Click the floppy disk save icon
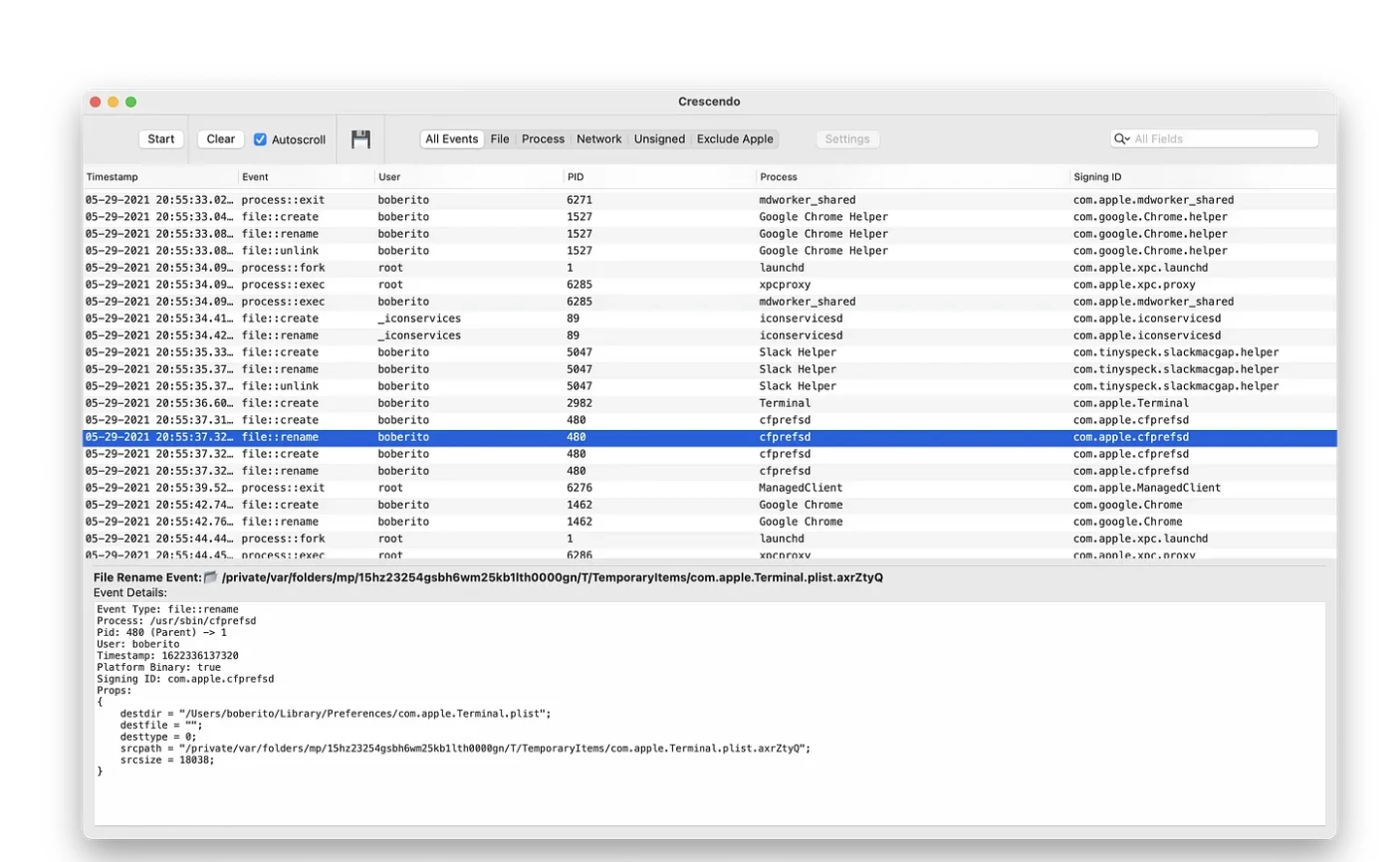The height and width of the screenshot is (862, 1400). click(x=360, y=139)
